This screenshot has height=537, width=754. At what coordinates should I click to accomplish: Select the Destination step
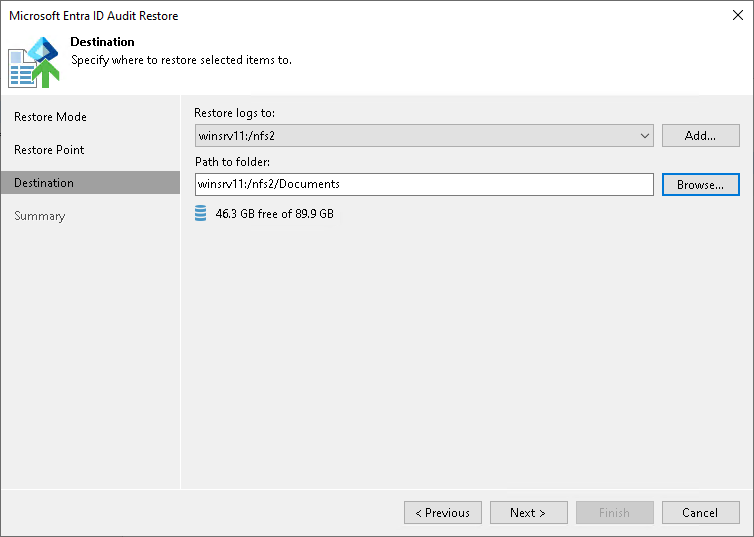(90, 183)
